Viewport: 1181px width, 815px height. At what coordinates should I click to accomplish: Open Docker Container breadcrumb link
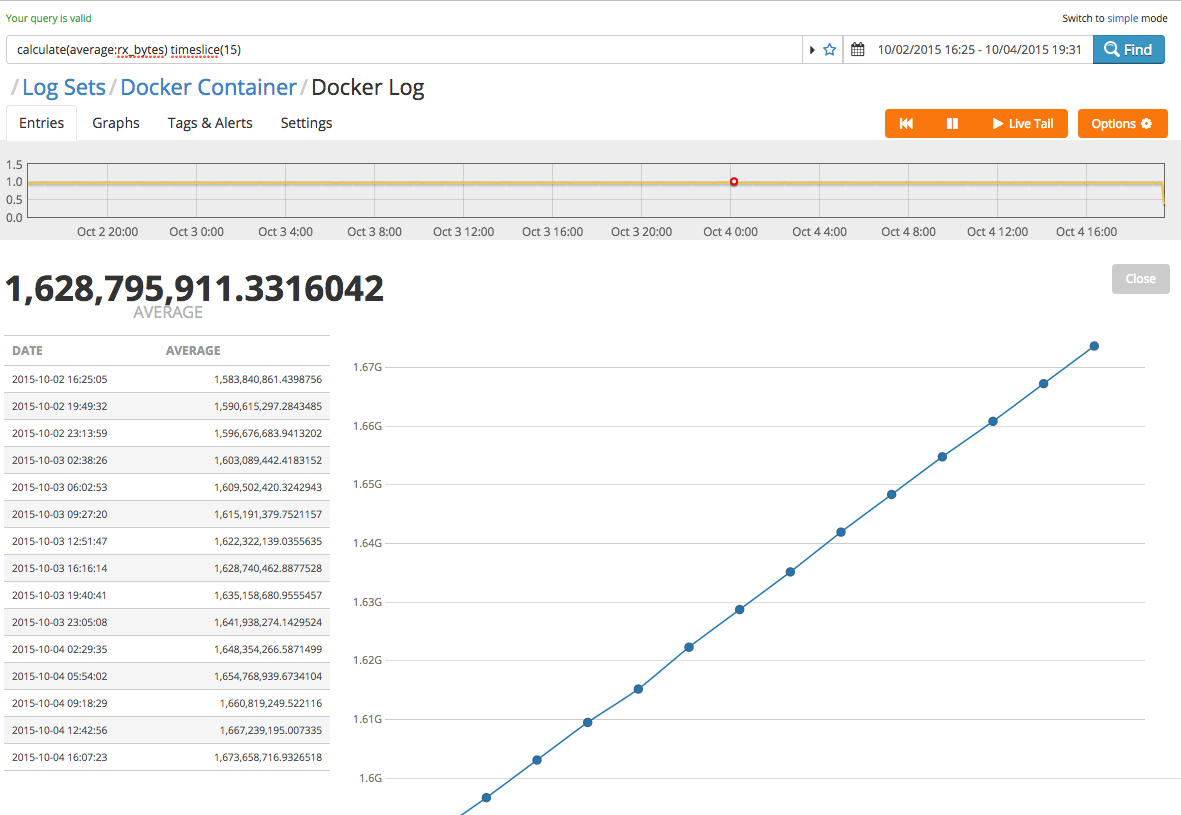click(x=208, y=88)
